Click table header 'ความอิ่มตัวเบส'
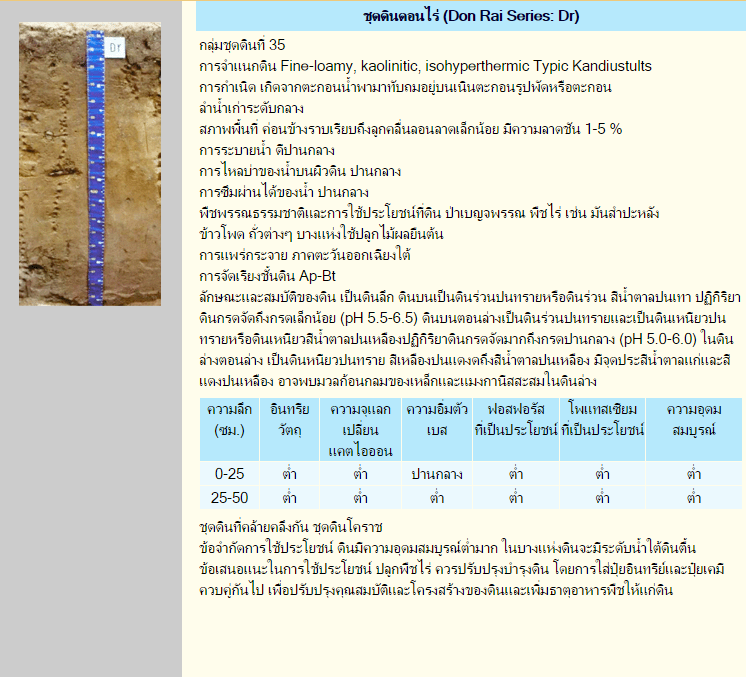746x677 pixels. [x=437, y=429]
